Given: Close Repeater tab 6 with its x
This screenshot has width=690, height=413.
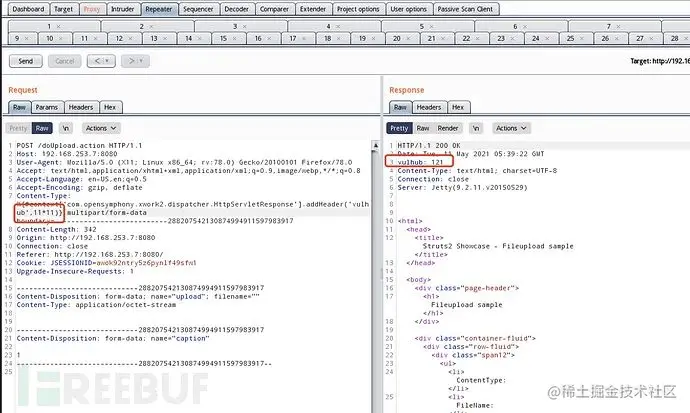Looking at the screenshot, I should (525, 27).
